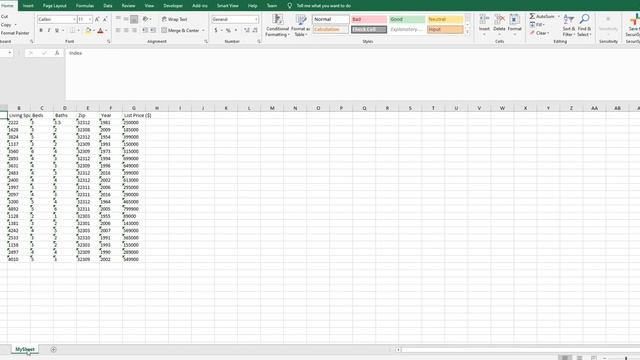Image resolution: width=640 pixels, height=360 pixels.
Task: Apply percent style format
Action: tap(228, 31)
